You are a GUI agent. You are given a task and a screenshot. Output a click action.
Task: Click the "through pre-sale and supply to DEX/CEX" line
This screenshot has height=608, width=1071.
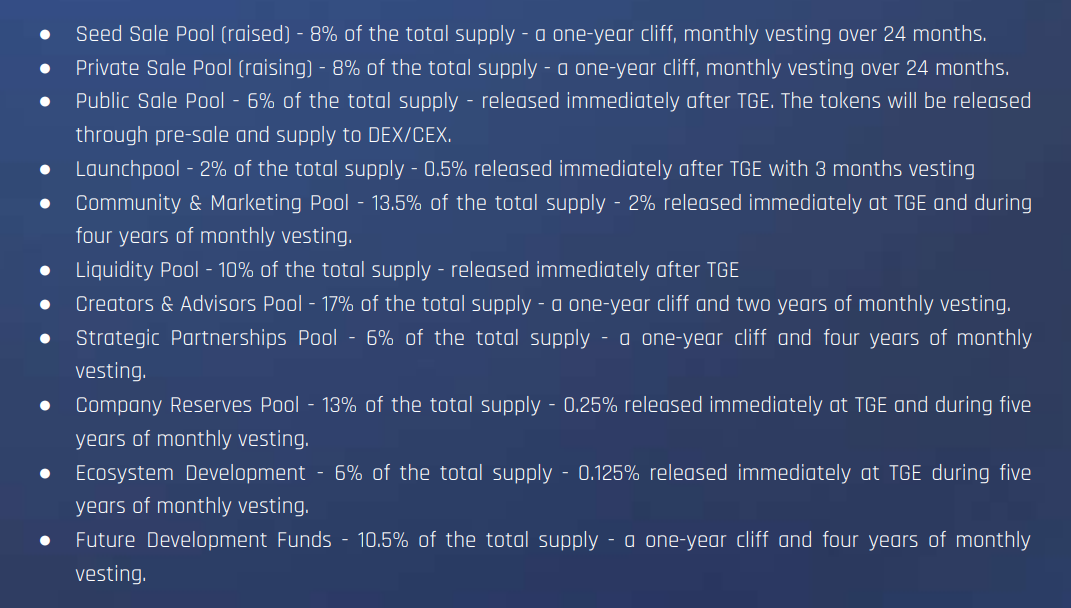(263, 135)
